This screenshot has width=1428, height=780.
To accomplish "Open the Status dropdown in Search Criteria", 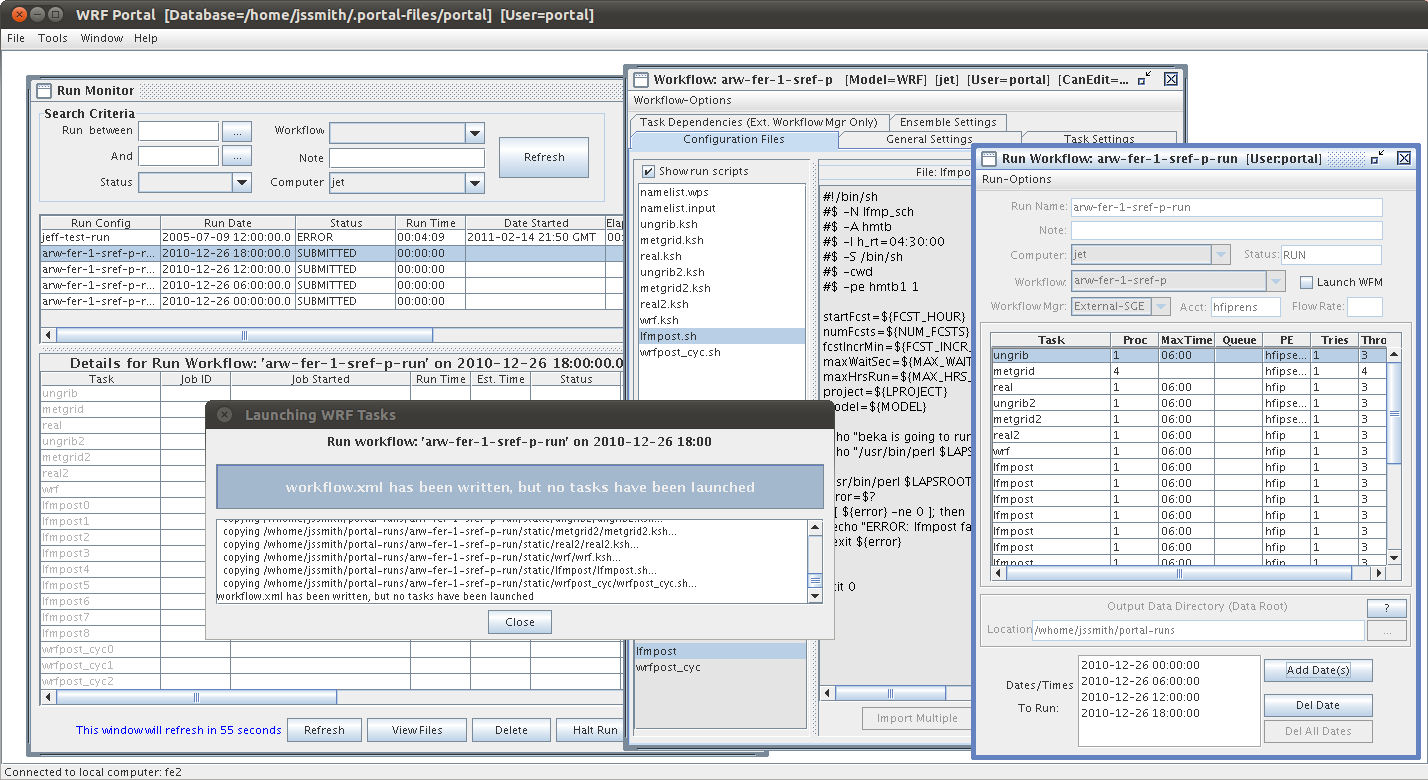I will pos(242,182).
